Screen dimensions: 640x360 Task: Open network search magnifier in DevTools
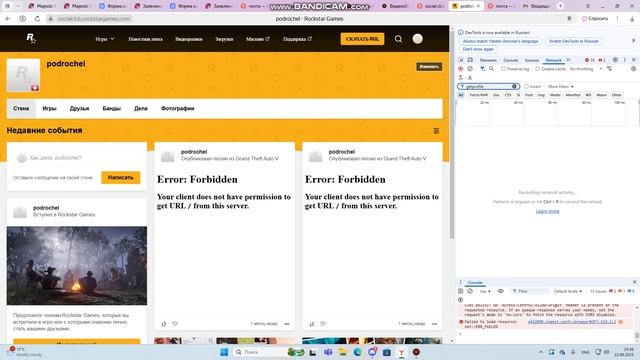[x=491, y=69]
